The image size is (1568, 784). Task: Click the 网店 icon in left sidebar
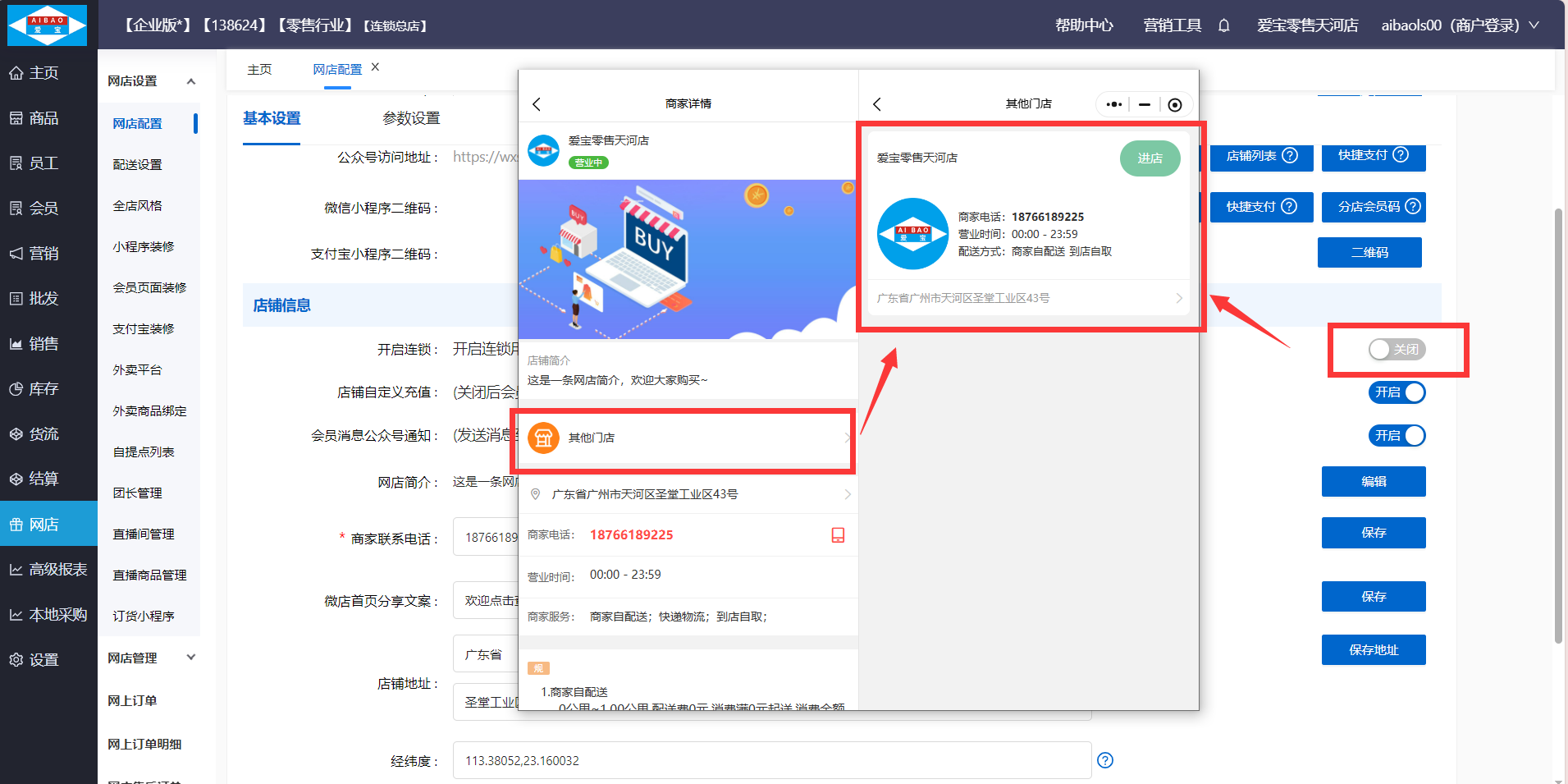point(16,524)
